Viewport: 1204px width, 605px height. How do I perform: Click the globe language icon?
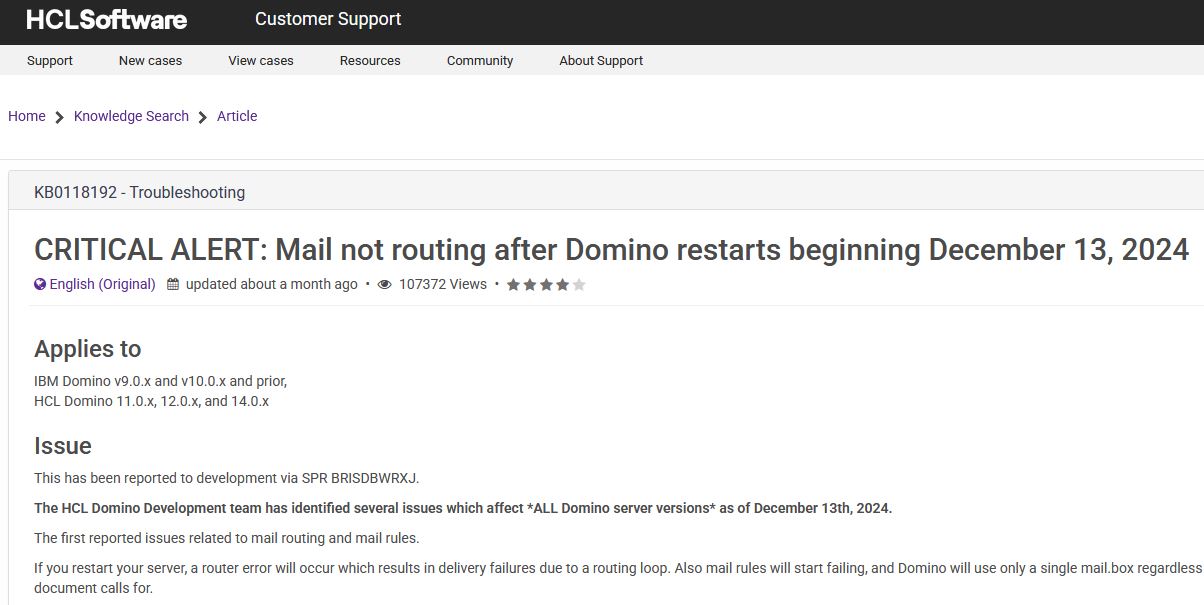click(x=40, y=284)
